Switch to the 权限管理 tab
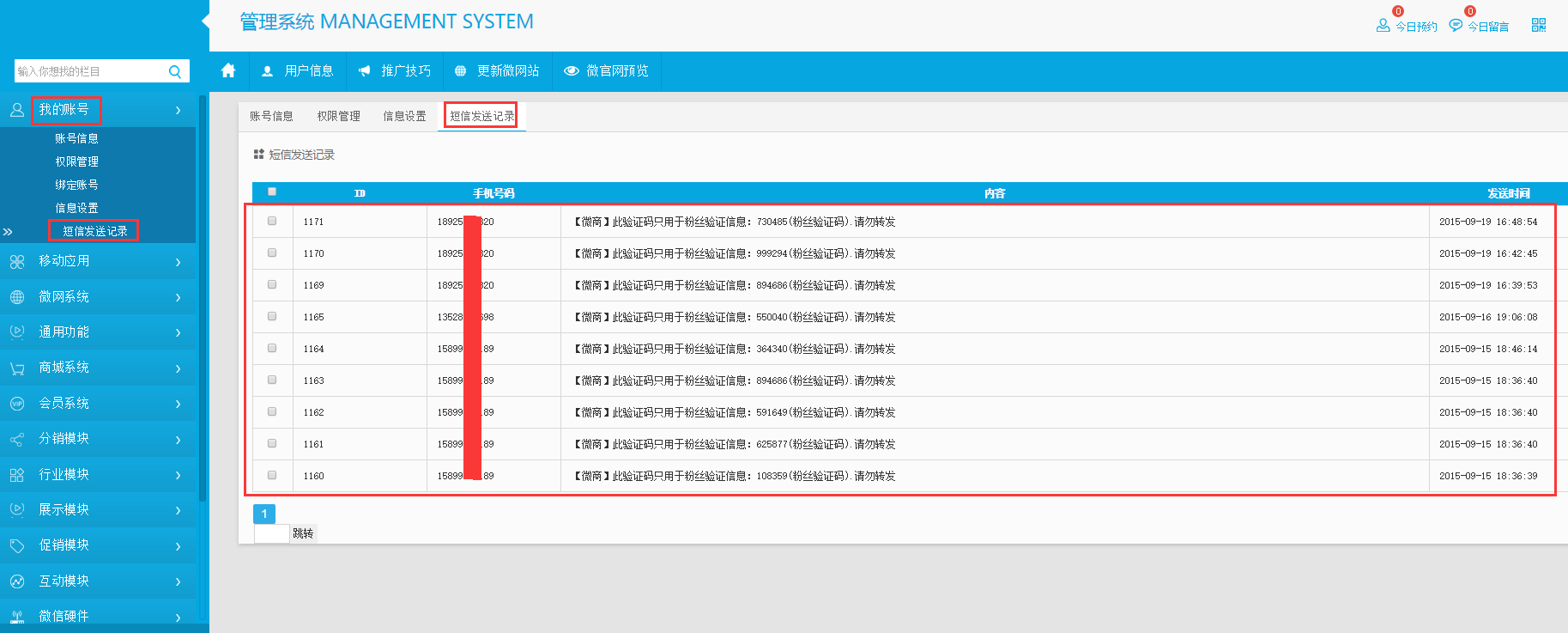 (338, 116)
